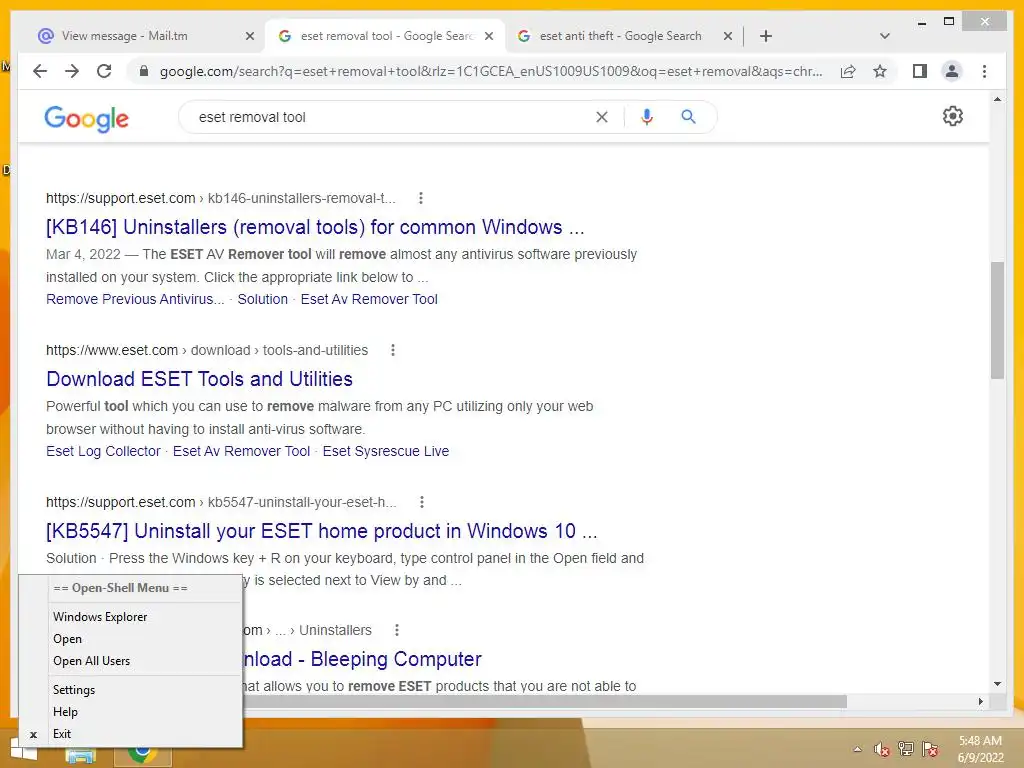Open Remove Previous Antivirus sitelink

coord(135,299)
